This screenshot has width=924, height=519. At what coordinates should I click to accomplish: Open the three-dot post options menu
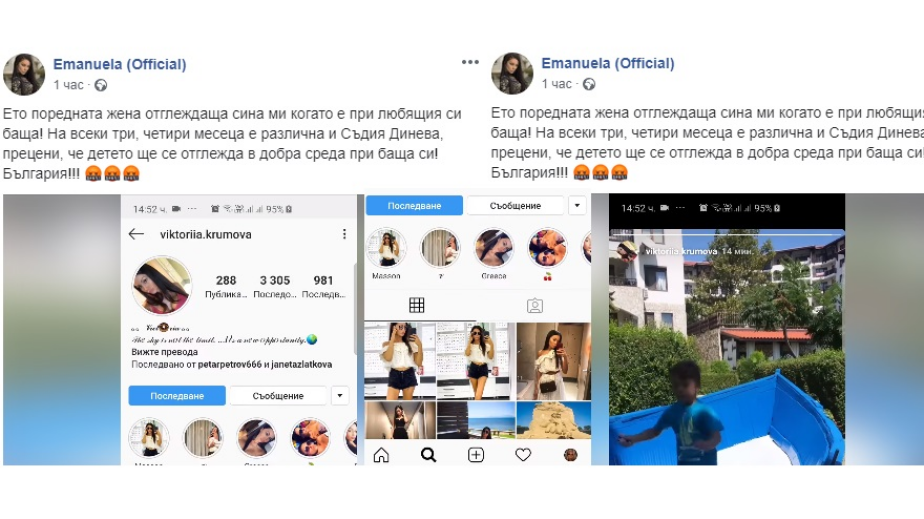470,62
